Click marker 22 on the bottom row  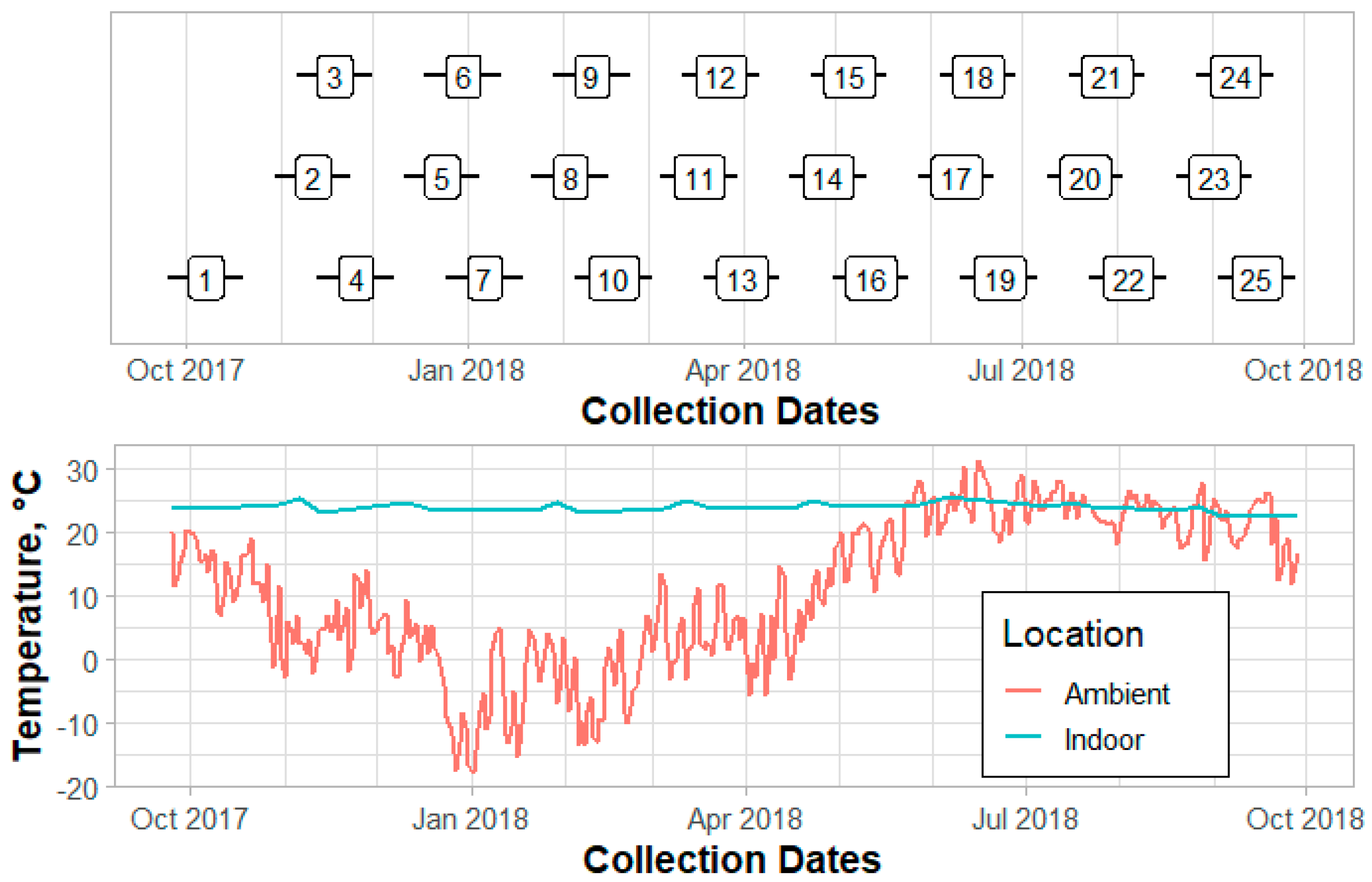[x=1128, y=278]
